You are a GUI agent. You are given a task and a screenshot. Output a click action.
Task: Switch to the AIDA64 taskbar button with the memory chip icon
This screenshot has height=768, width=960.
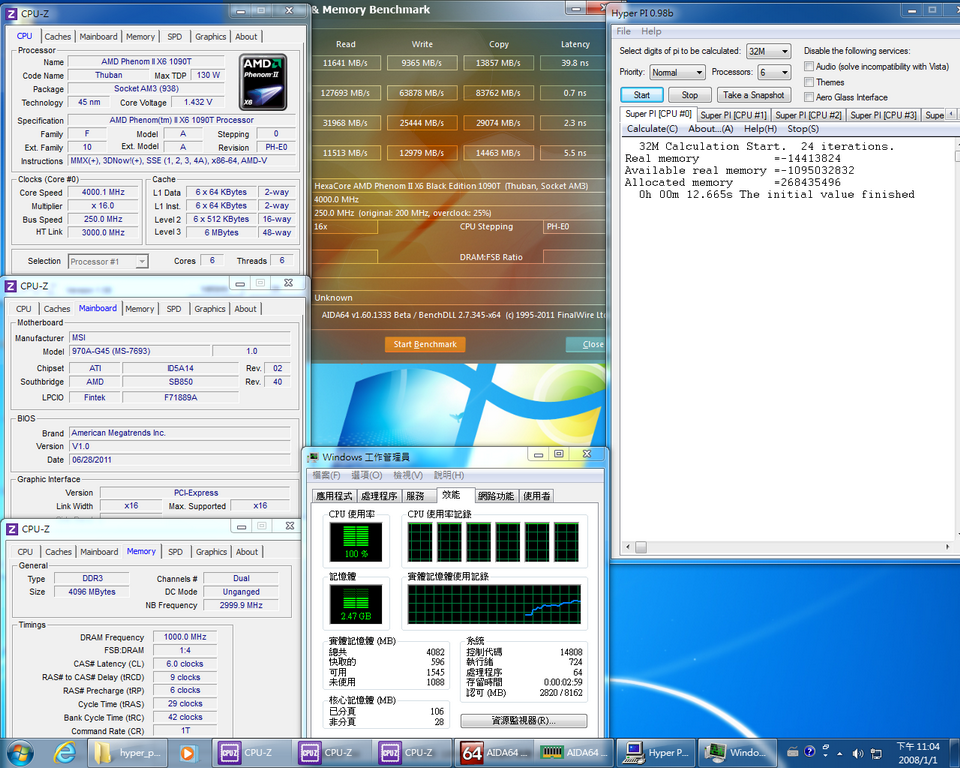pyautogui.click(x=575, y=753)
